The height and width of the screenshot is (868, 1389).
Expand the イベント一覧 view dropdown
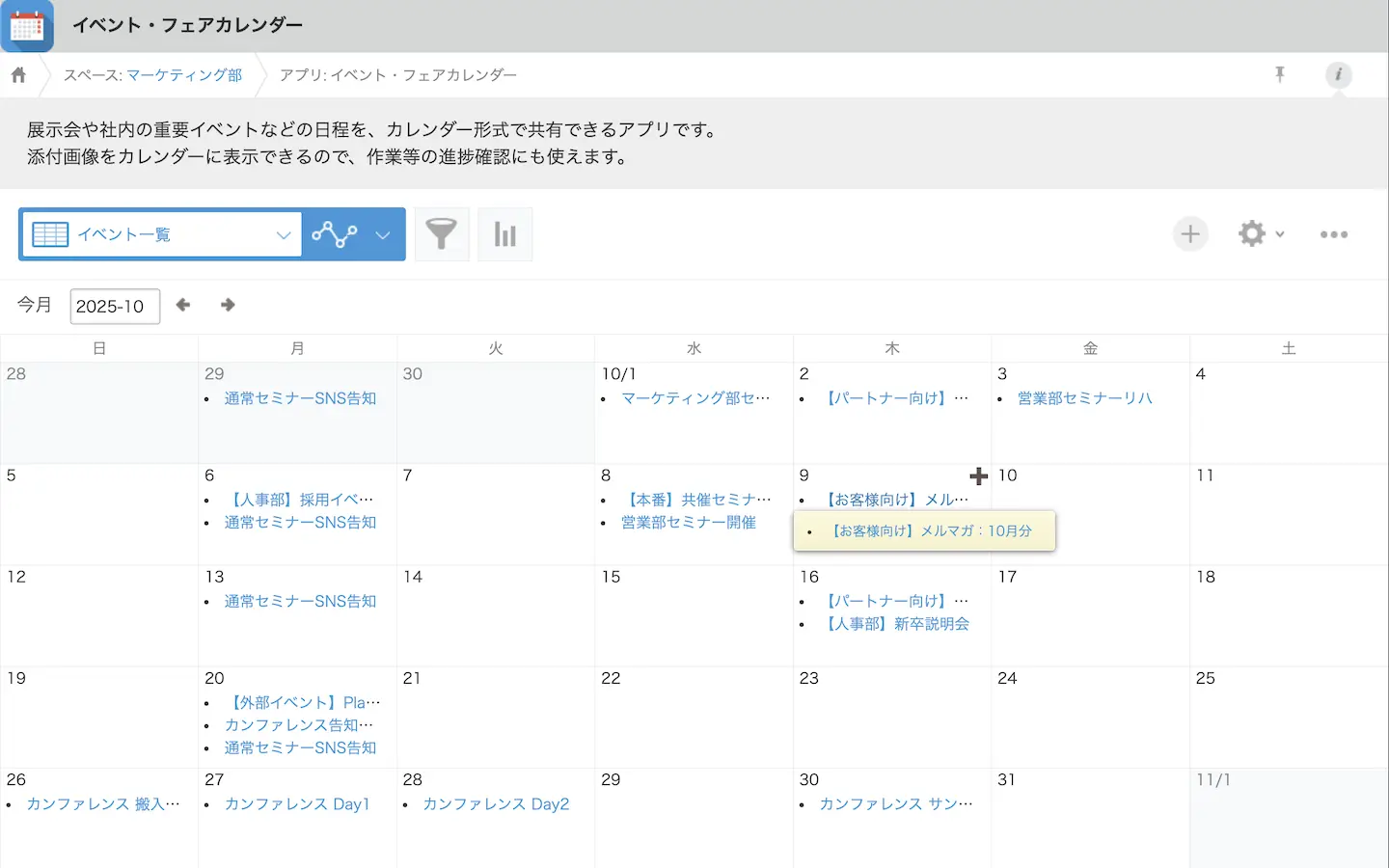(x=283, y=235)
